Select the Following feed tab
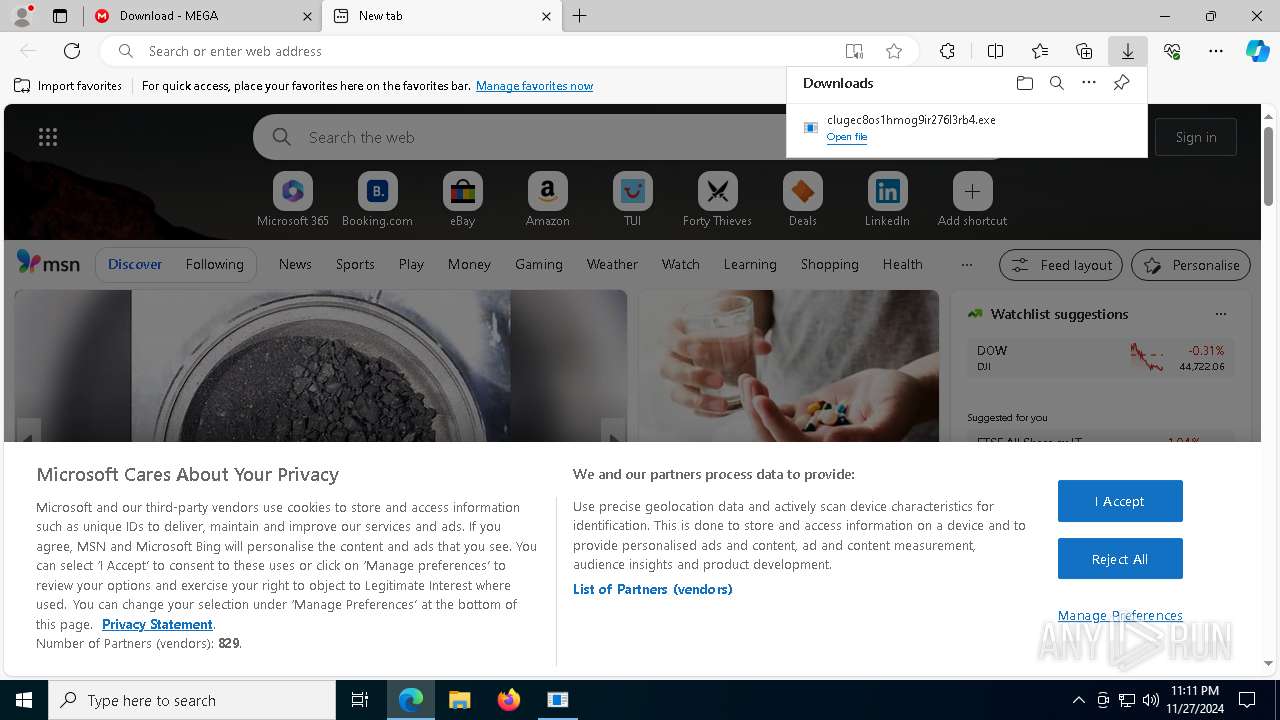1280x720 pixels. pyautogui.click(x=215, y=264)
